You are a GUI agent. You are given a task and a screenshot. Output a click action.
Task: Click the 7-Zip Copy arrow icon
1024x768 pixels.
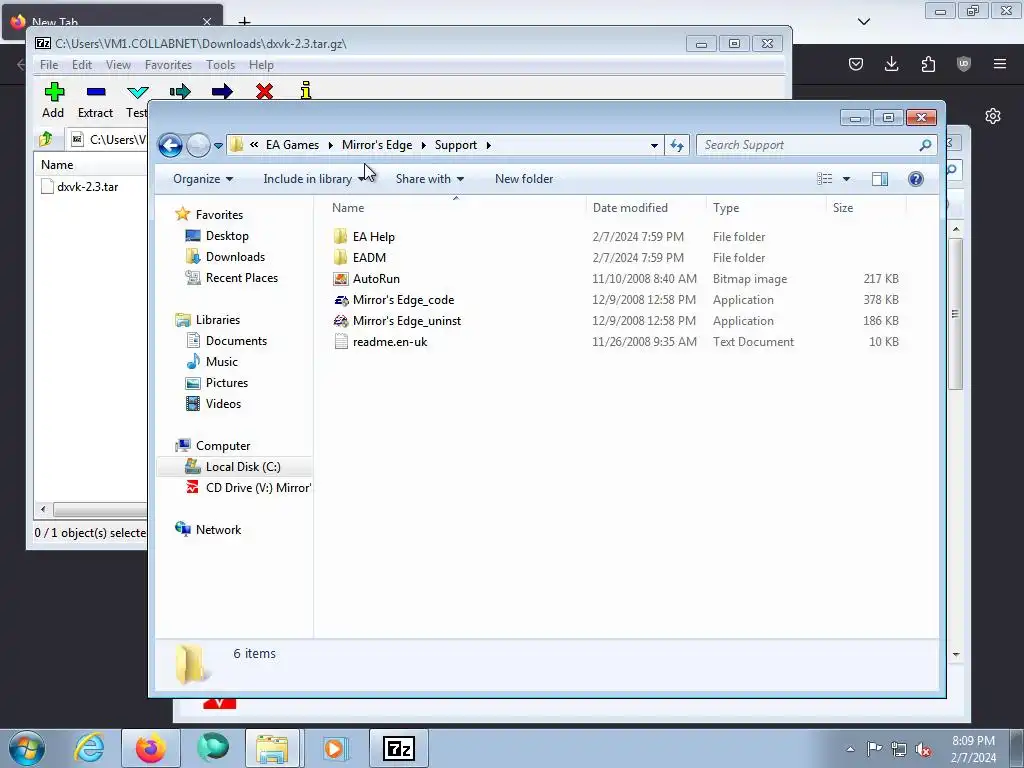(180, 91)
